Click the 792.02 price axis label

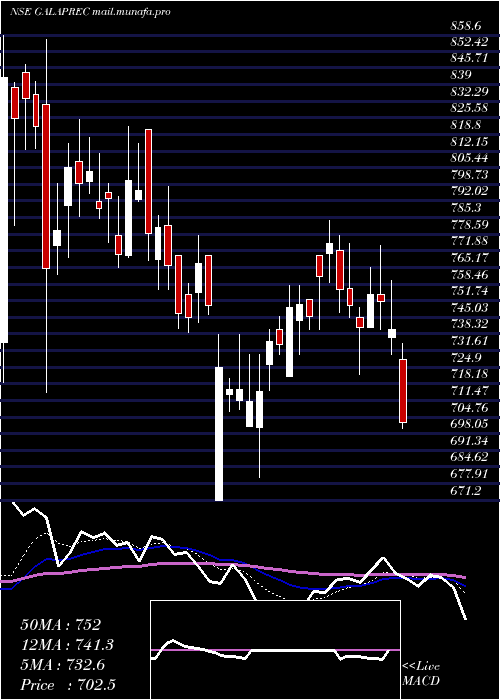470,191
